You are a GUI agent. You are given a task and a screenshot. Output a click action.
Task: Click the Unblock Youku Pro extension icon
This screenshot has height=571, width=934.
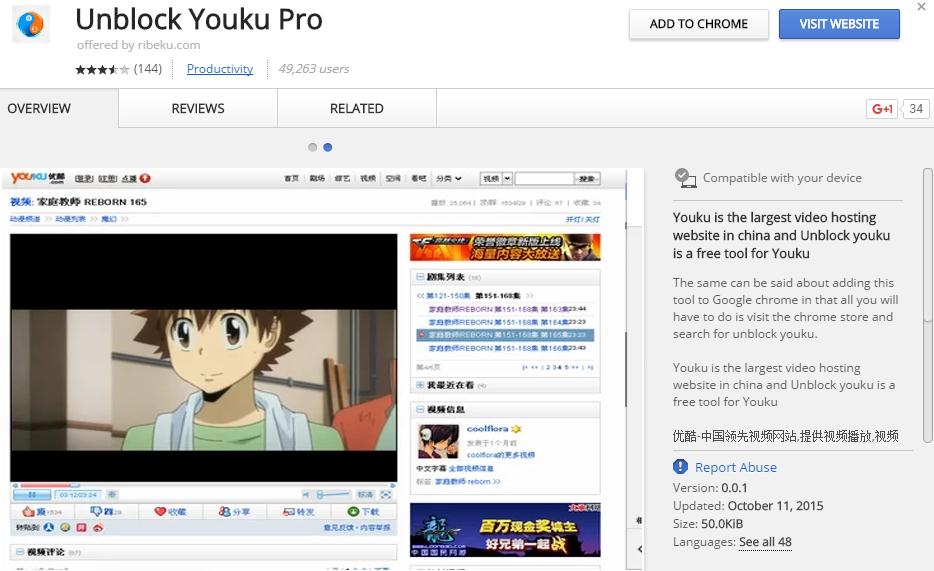[30, 24]
